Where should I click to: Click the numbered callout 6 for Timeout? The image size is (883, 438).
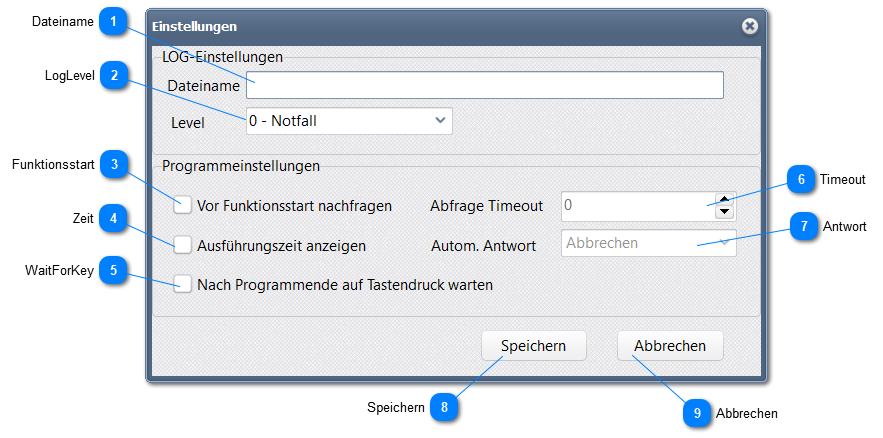coord(801,180)
